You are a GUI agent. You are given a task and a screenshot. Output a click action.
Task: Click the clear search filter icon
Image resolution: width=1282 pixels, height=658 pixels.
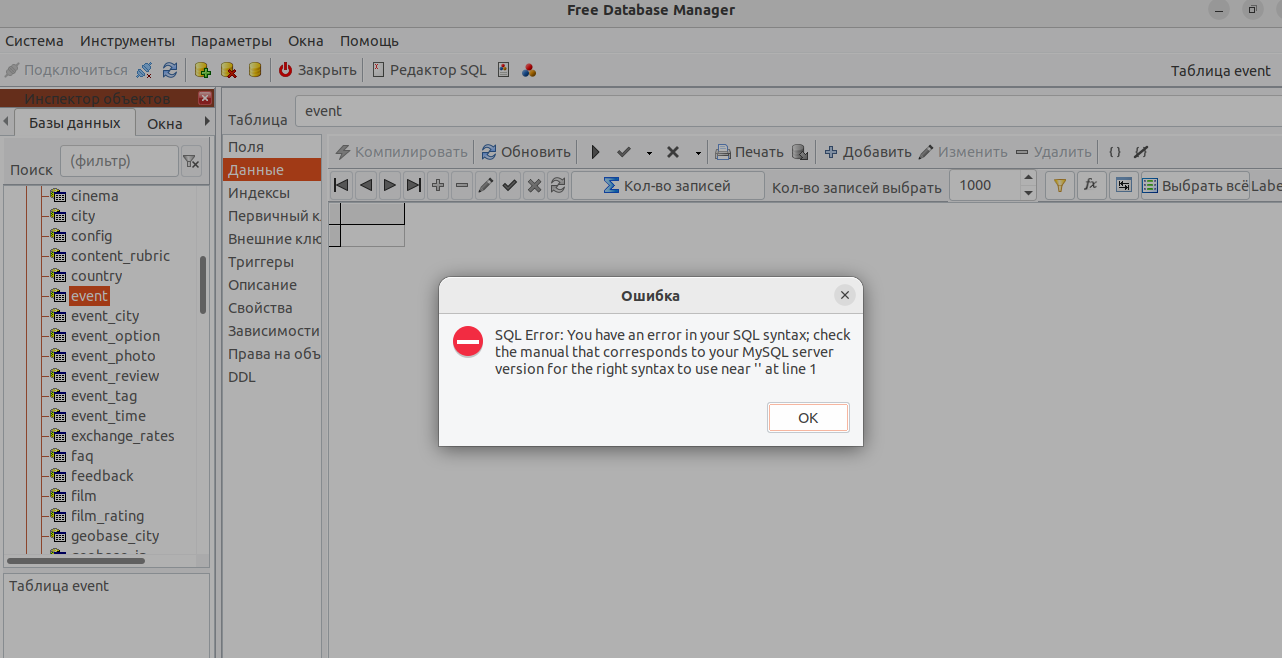tap(191, 161)
